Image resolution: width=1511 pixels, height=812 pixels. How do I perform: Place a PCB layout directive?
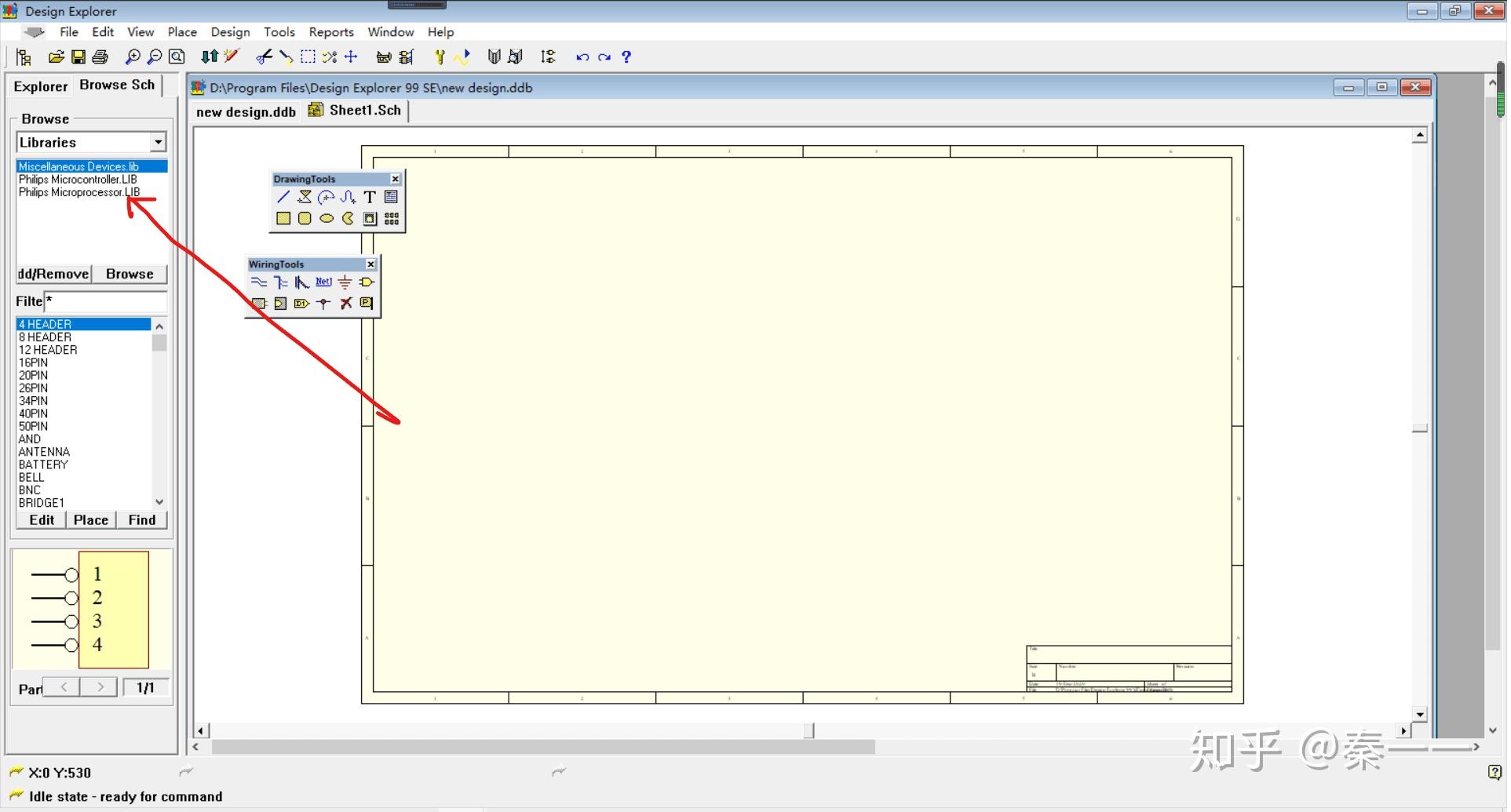[367, 304]
